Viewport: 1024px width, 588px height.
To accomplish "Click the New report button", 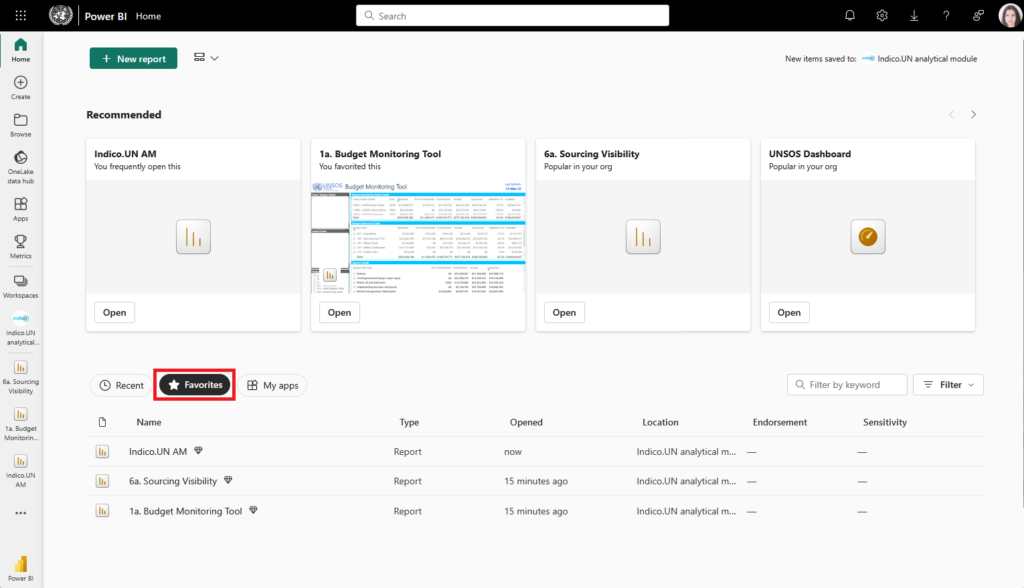I will coord(133,58).
